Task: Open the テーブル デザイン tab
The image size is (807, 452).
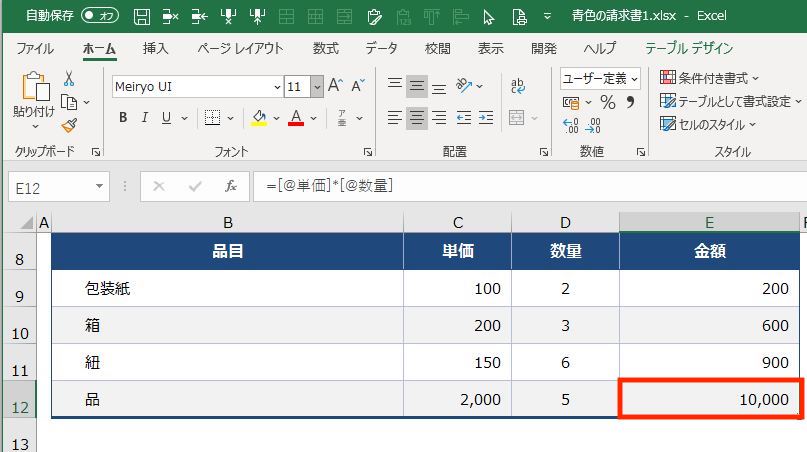Action: [689, 48]
